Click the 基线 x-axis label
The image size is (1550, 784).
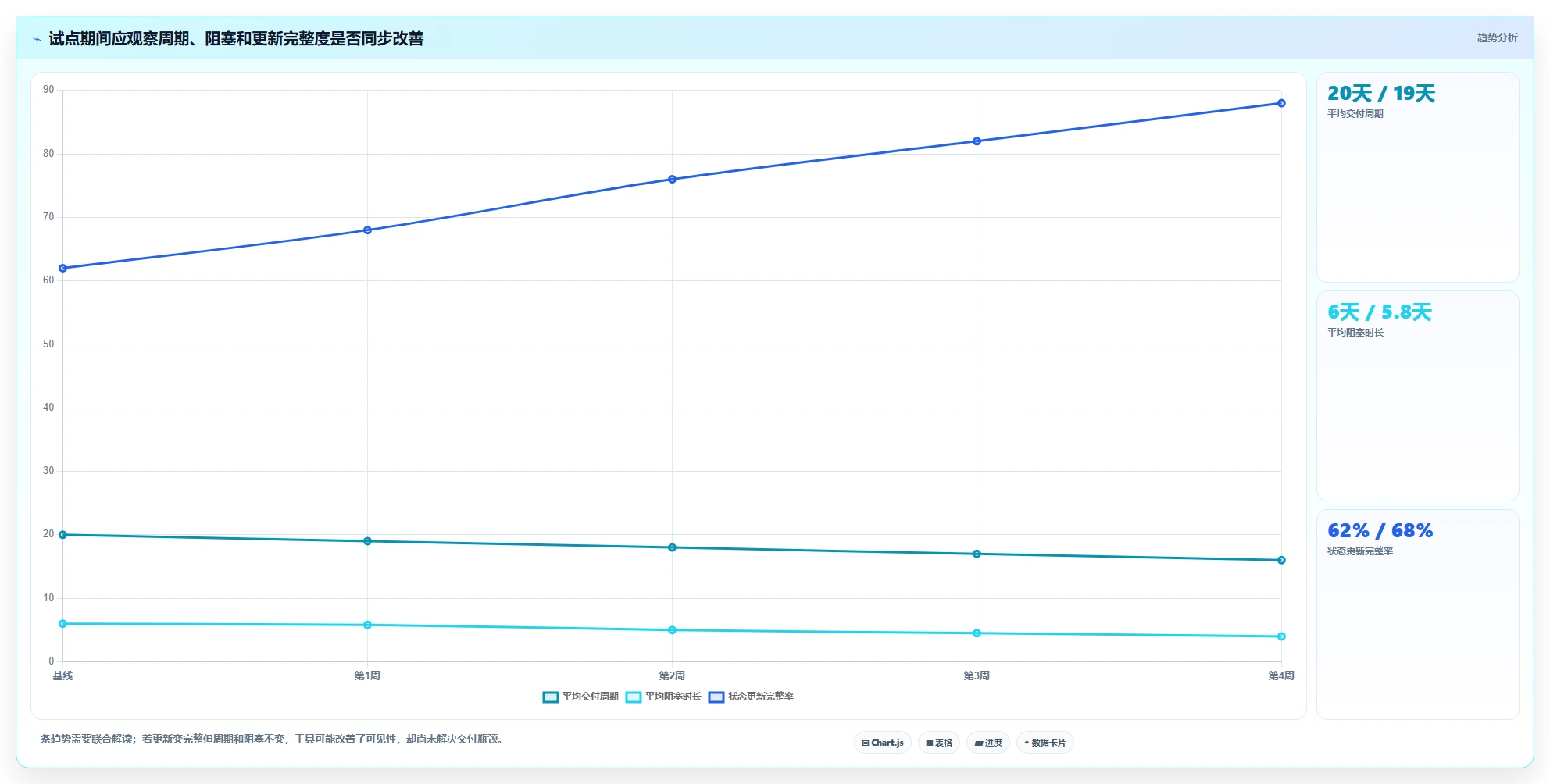pos(62,675)
